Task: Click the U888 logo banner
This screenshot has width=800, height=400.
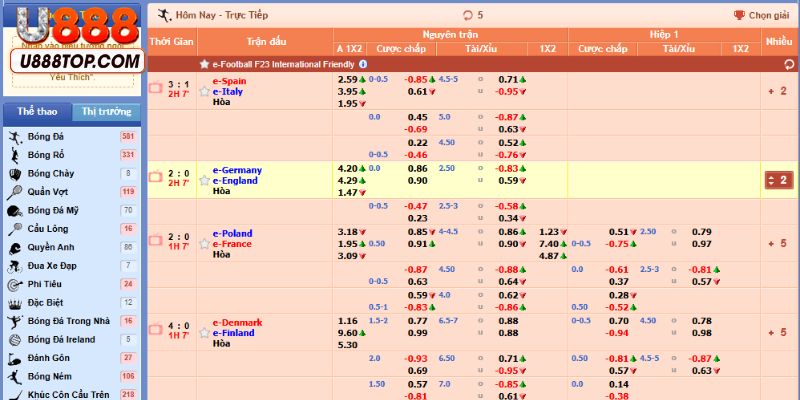Action: [72, 42]
